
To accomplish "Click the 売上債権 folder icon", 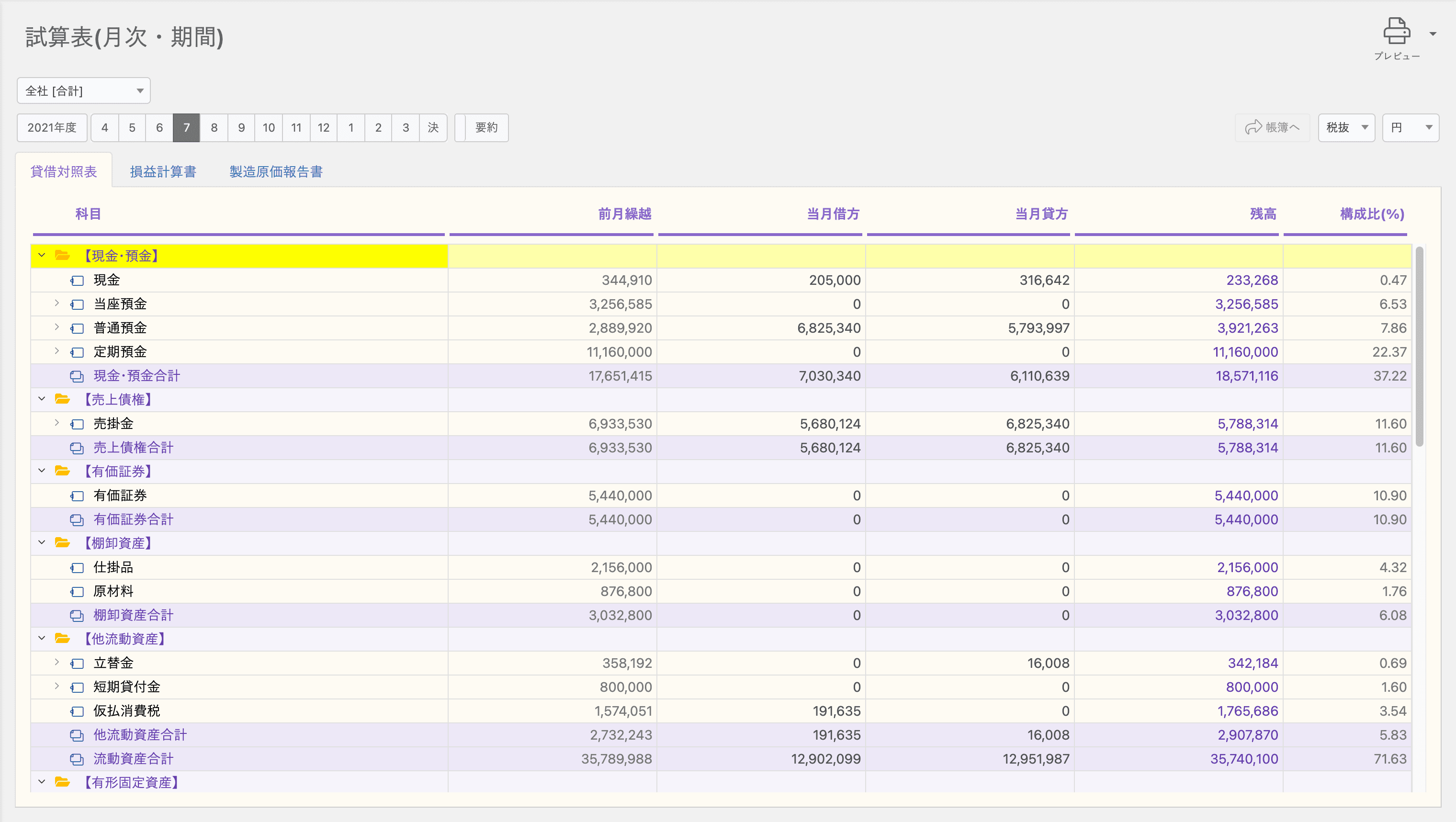I will click(62, 399).
